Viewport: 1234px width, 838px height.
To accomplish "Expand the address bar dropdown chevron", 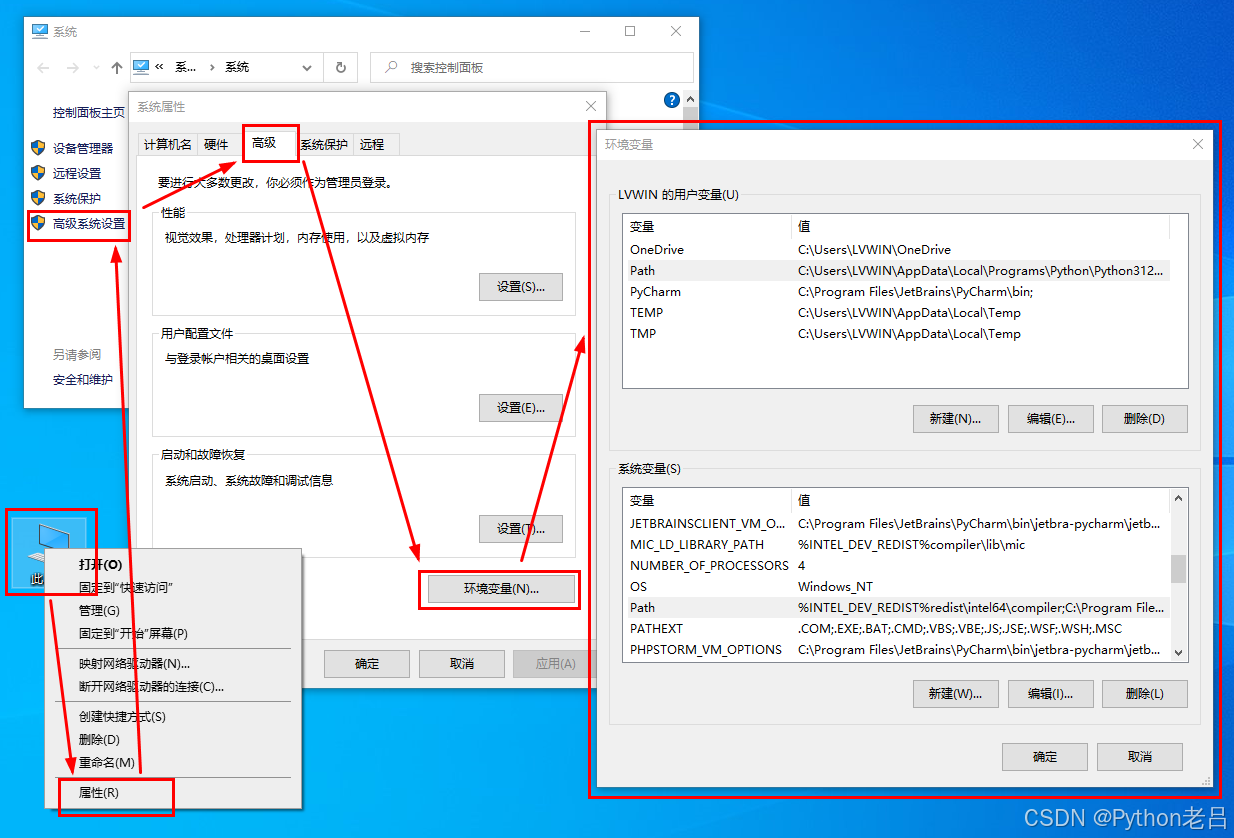I will click(x=307, y=67).
